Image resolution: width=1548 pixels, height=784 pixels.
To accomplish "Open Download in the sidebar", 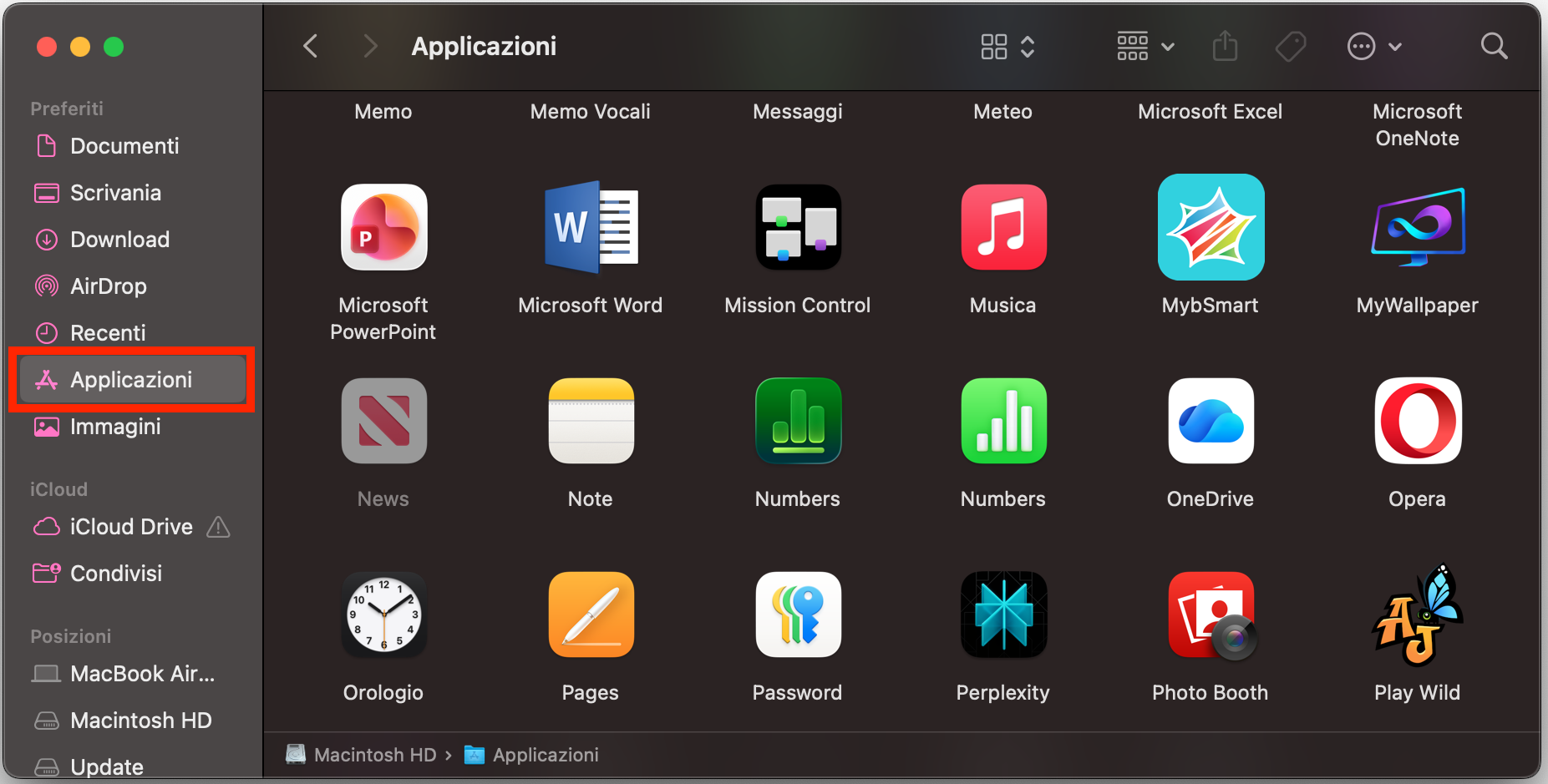I will (134, 240).
